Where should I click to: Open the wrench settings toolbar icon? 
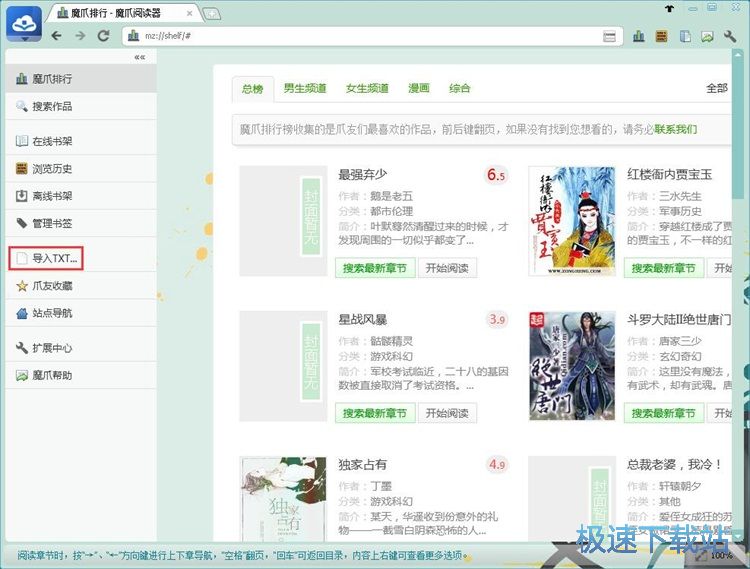(730, 36)
